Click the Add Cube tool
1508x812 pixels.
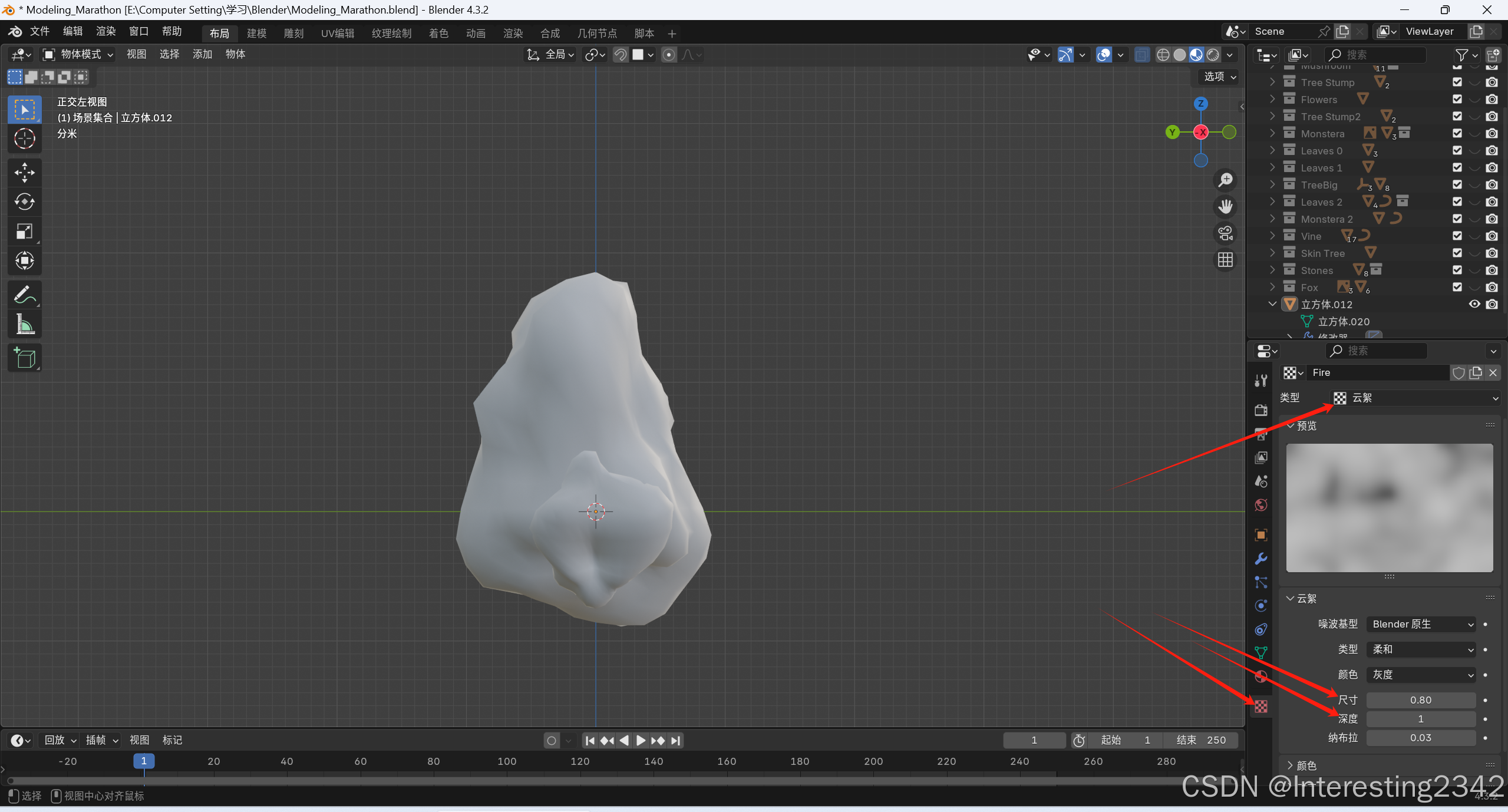coord(24,358)
